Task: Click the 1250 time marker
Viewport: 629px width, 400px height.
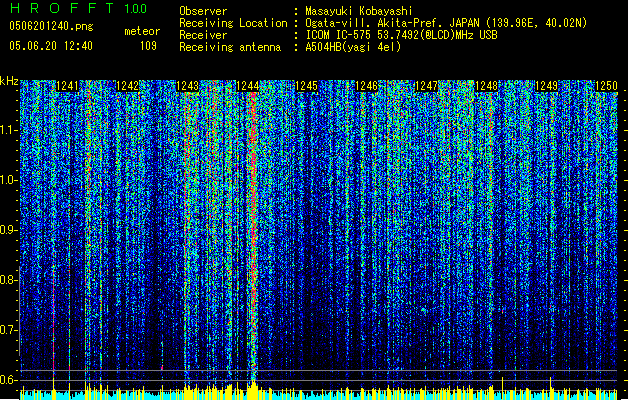Action: [606, 86]
